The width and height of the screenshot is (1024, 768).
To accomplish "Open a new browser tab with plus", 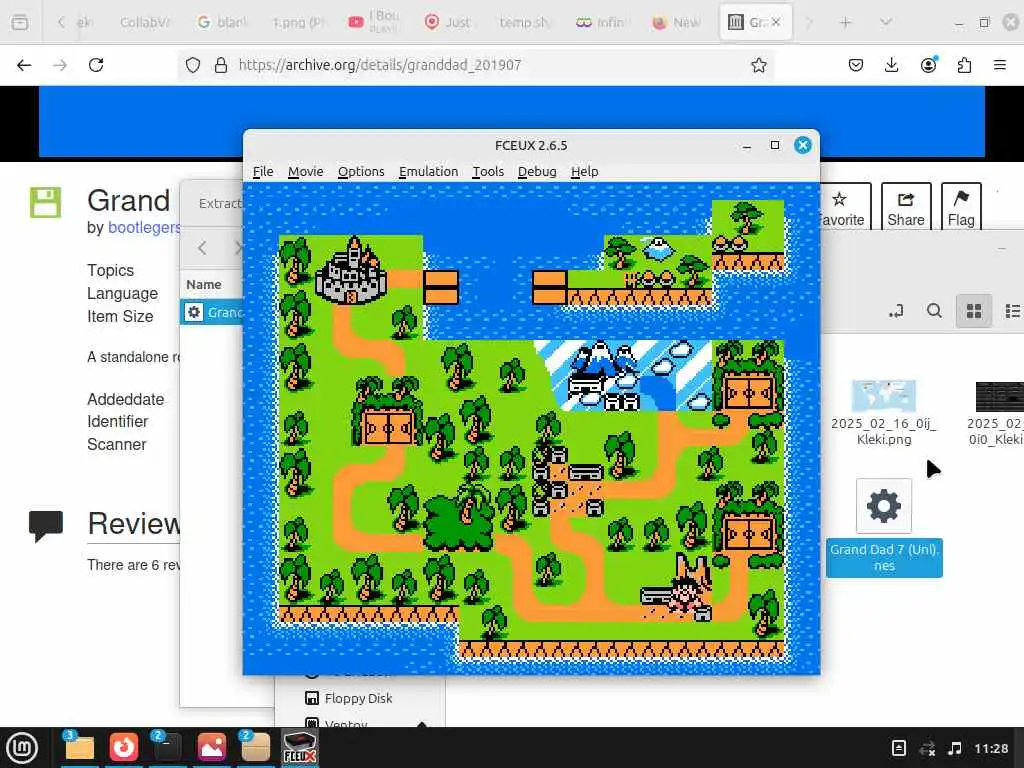I will point(845,22).
